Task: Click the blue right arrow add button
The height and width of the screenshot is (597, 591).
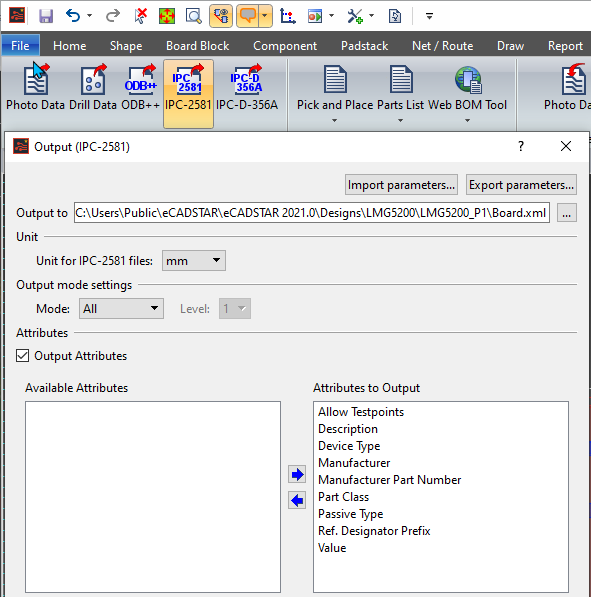Action: [x=297, y=474]
